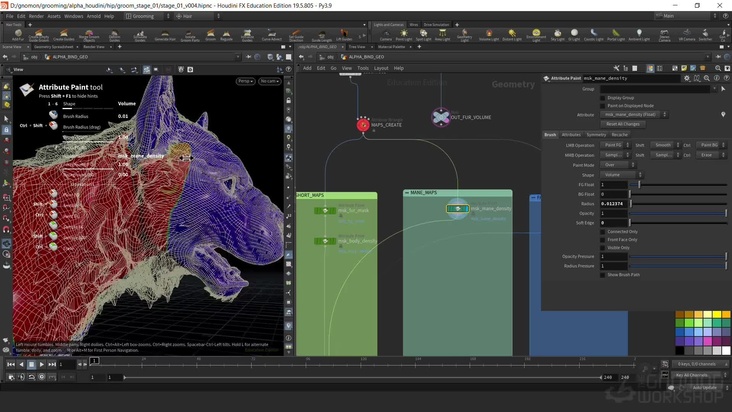The width and height of the screenshot is (732, 412).
Task: Open the Geometry Spreadsheet tab
Action: (x=54, y=46)
